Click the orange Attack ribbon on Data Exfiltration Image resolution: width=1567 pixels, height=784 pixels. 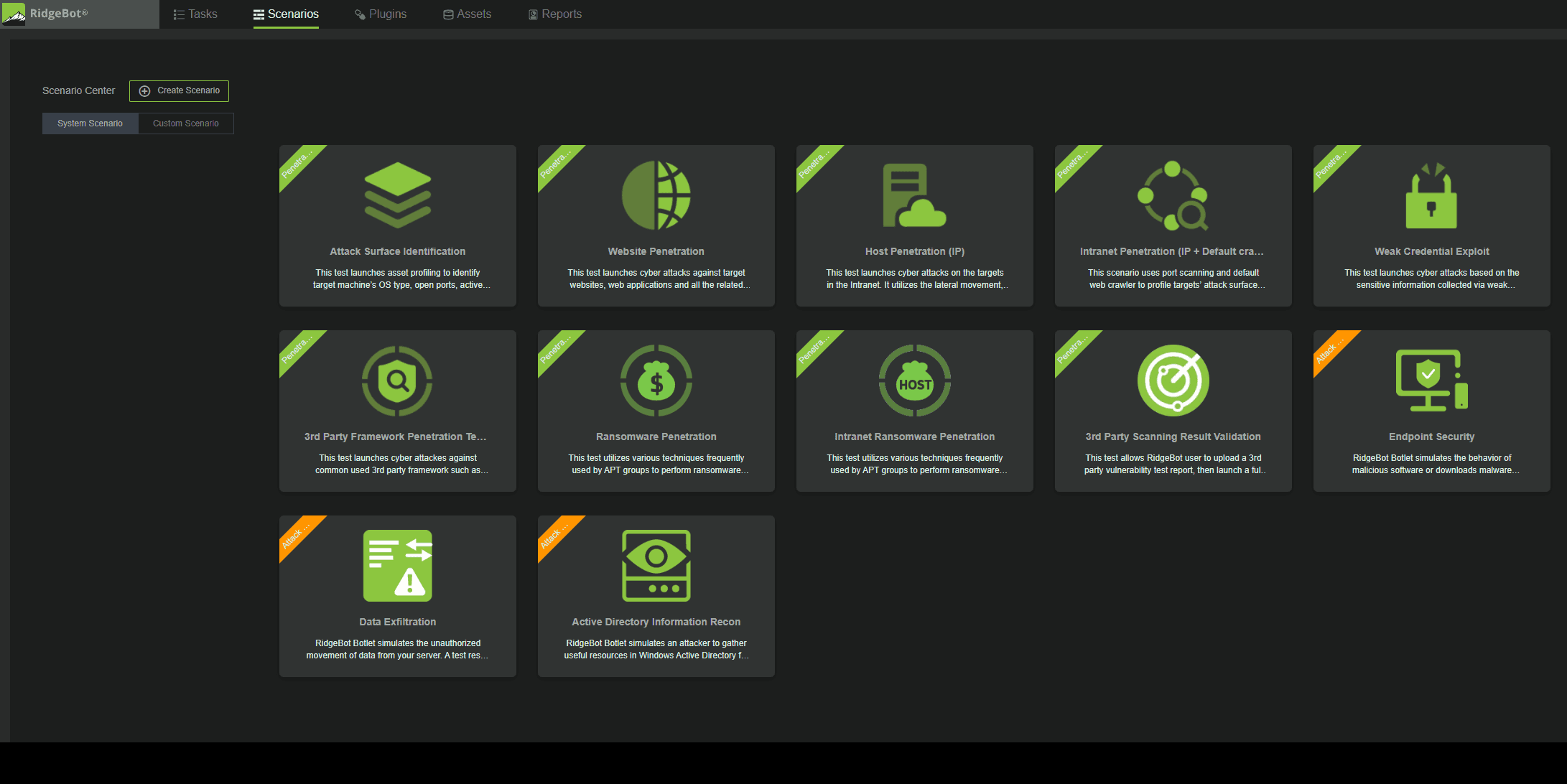pyautogui.click(x=298, y=534)
